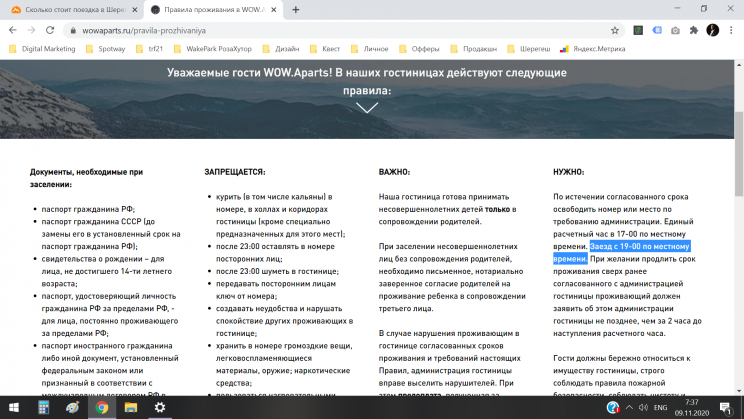This screenshot has height=419, width=744.
Task: Click the camera screenshot extension
Action: coord(675,30)
